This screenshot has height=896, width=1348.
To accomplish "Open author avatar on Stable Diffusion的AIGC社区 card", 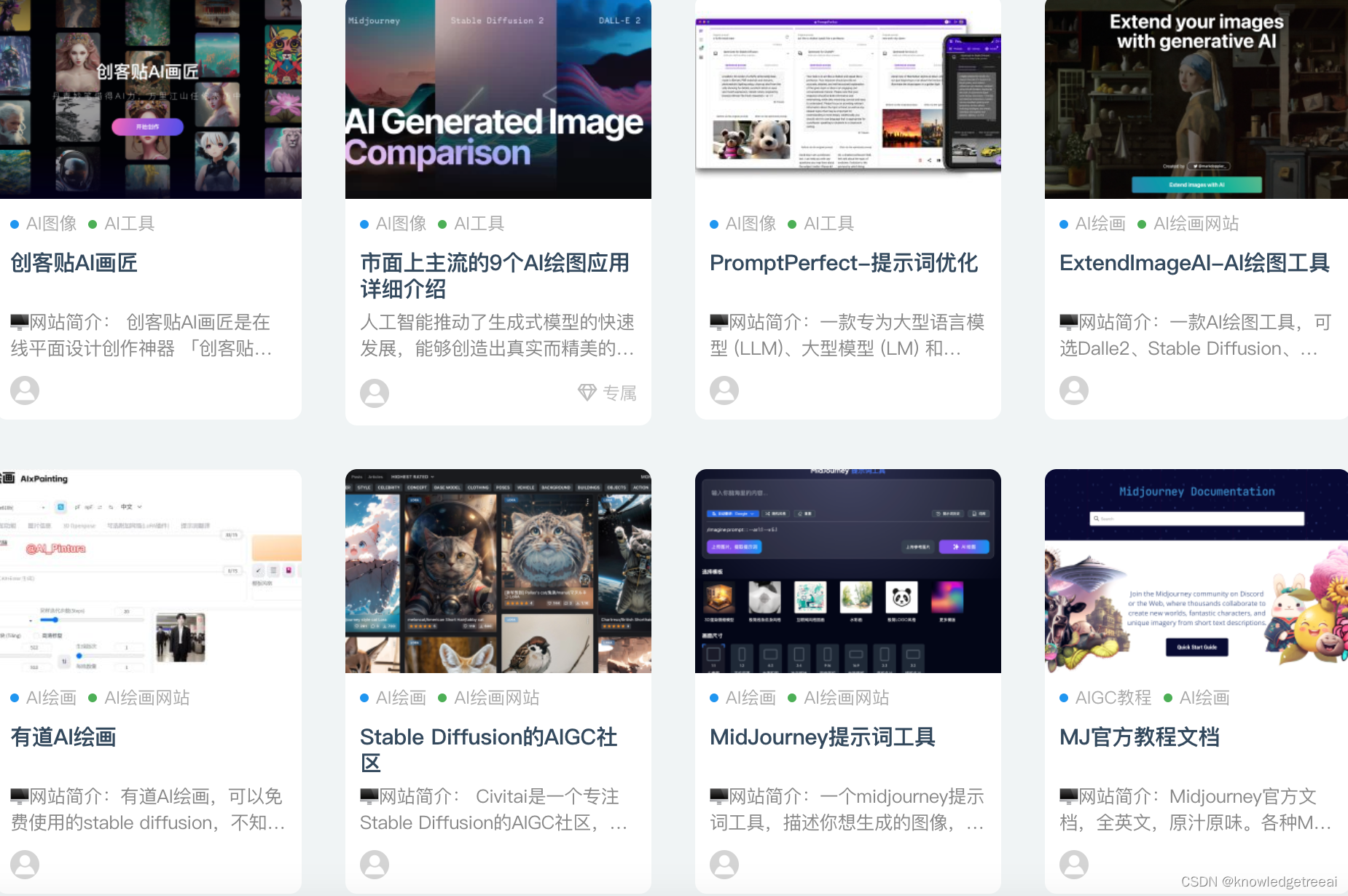I will [375, 865].
